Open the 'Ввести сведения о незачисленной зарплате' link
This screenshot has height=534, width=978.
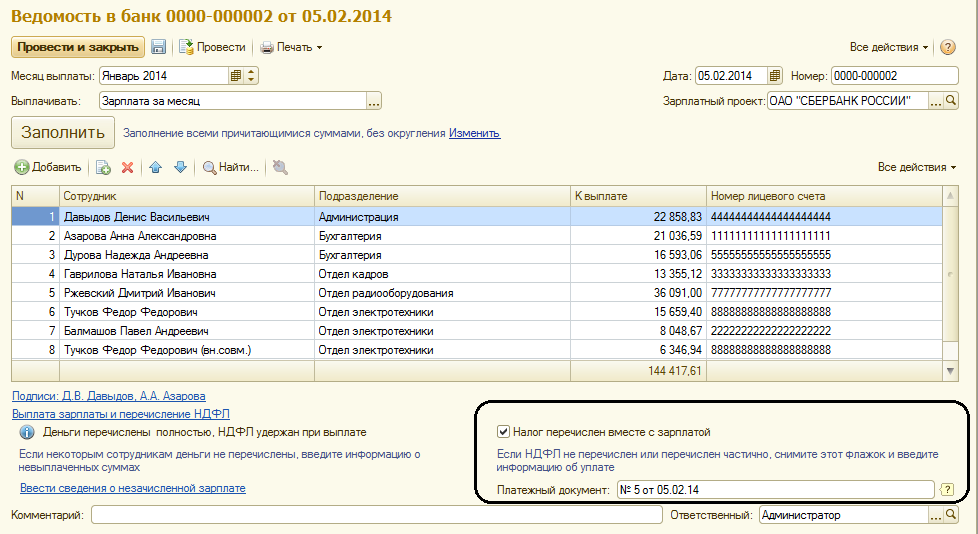click(x=133, y=488)
